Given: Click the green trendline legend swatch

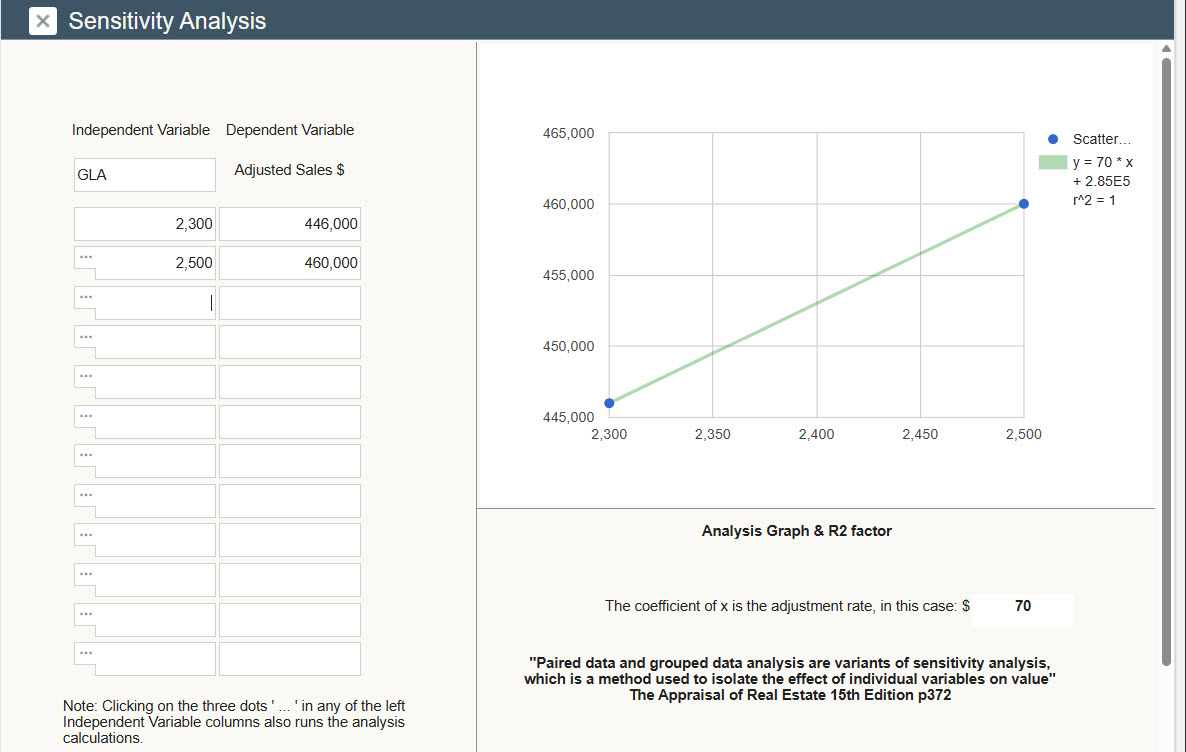Looking at the screenshot, I should point(1052,161).
